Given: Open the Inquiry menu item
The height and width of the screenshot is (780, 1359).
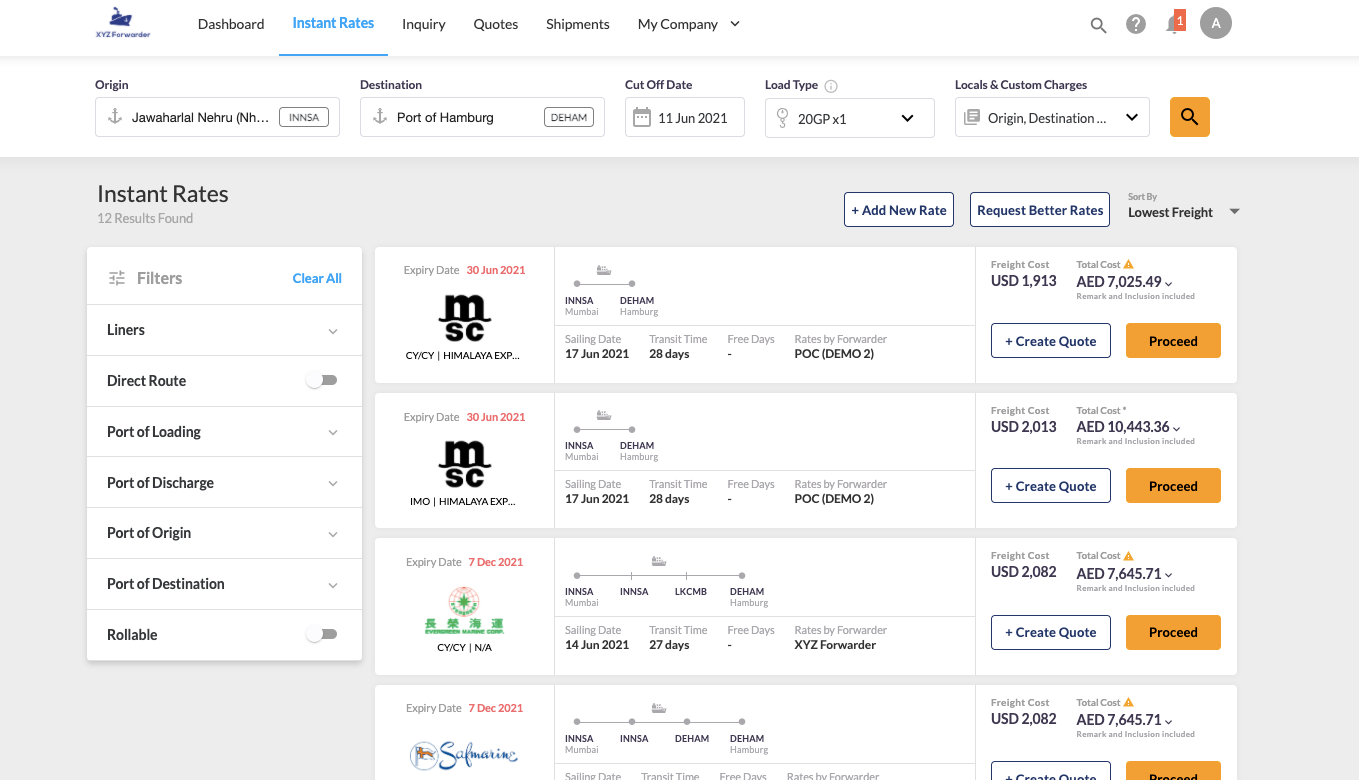Looking at the screenshot, I should 424,24.
